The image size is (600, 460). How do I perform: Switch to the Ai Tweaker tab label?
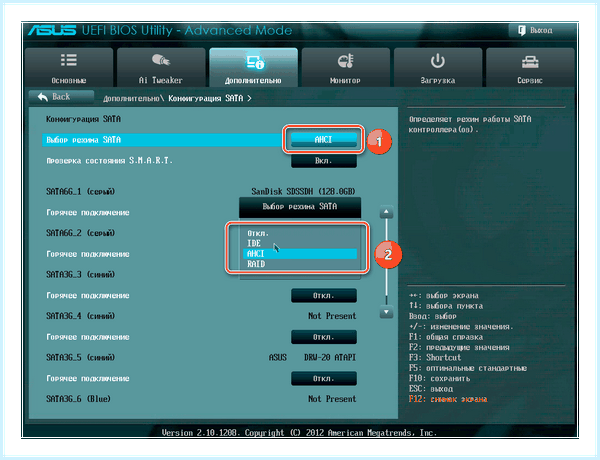tap(161, 80)
